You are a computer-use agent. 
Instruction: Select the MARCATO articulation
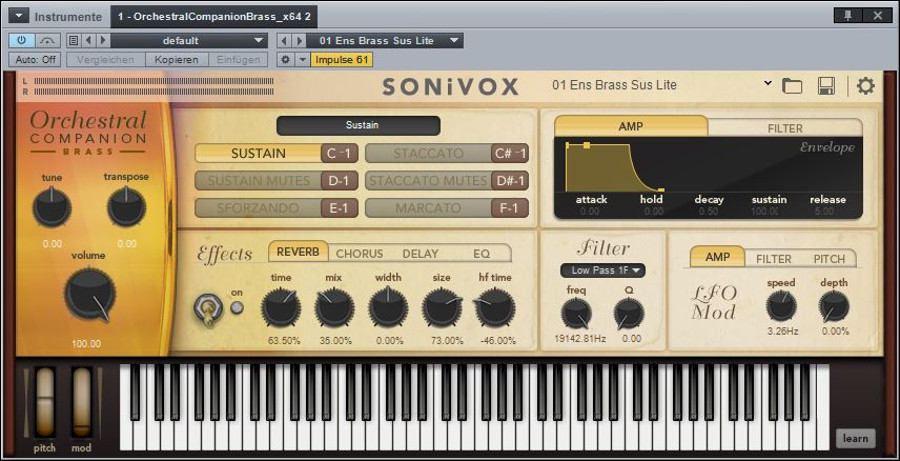pos(428,208)
